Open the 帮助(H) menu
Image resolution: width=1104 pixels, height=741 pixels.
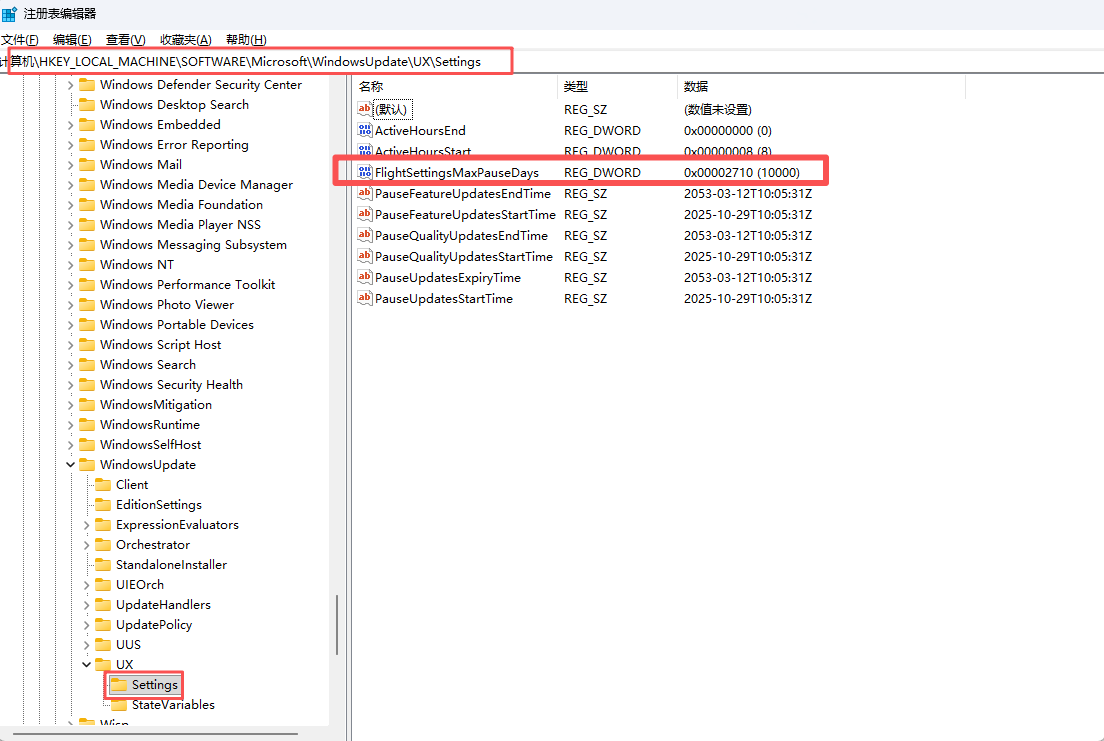(x=246, y=39)
